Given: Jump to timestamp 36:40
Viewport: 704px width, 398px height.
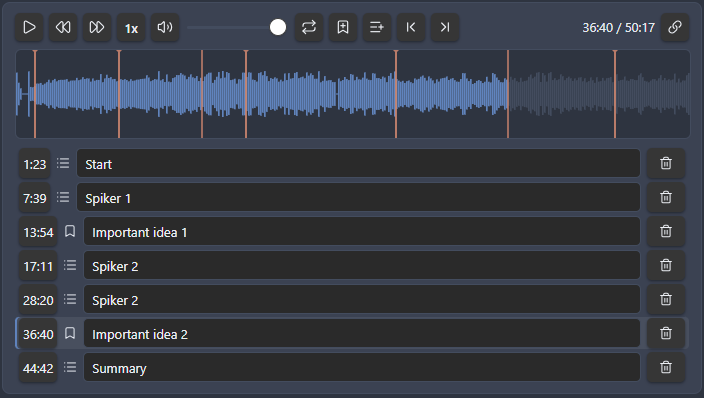Looking at the screenshot, I should (x=38, y=334).
